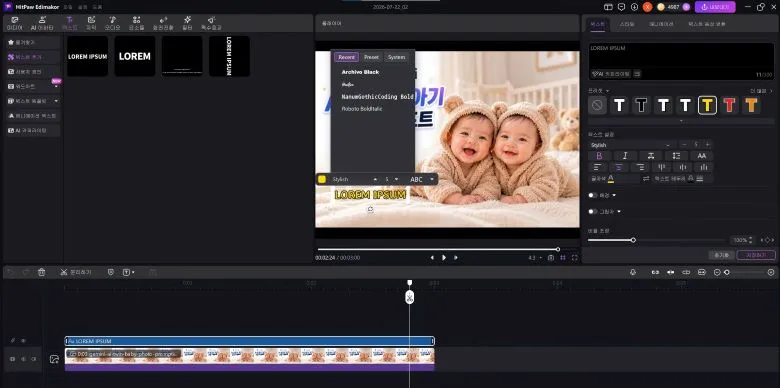This screenshot has height=388, width=780.
Task: Click the snapshot icon below the preview
Action: [x=551, y=258]
